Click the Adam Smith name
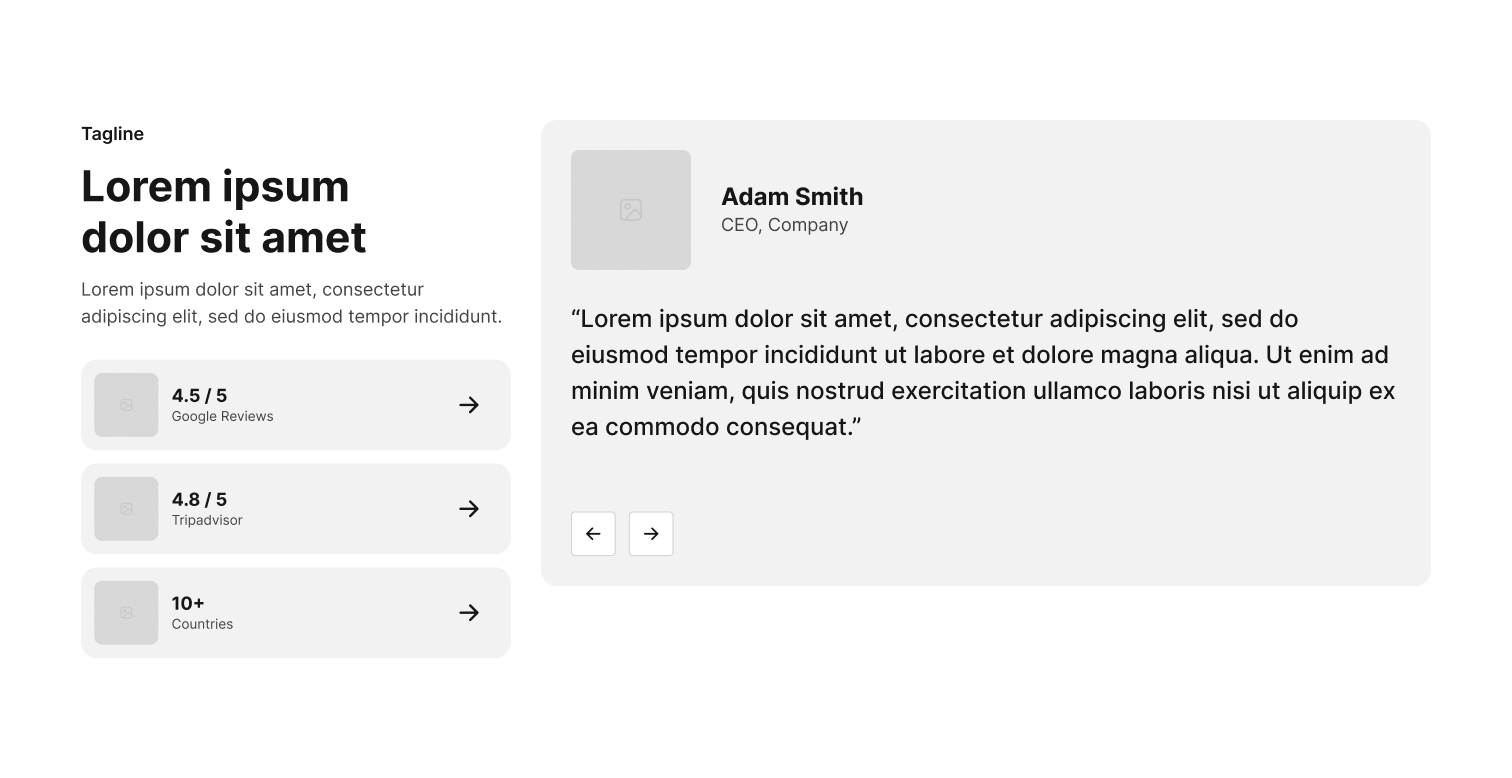1512x778 pixels. point(792,197)
